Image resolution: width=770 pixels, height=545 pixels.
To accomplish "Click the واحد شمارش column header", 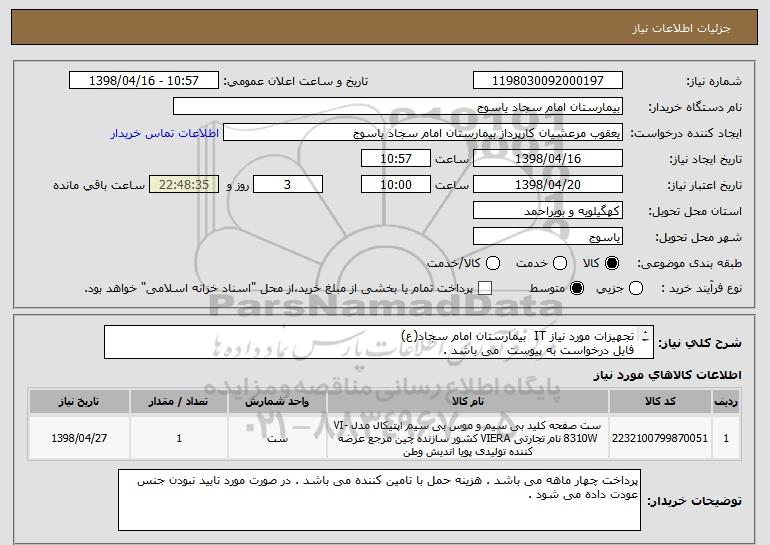I will [x=277, y=402].
